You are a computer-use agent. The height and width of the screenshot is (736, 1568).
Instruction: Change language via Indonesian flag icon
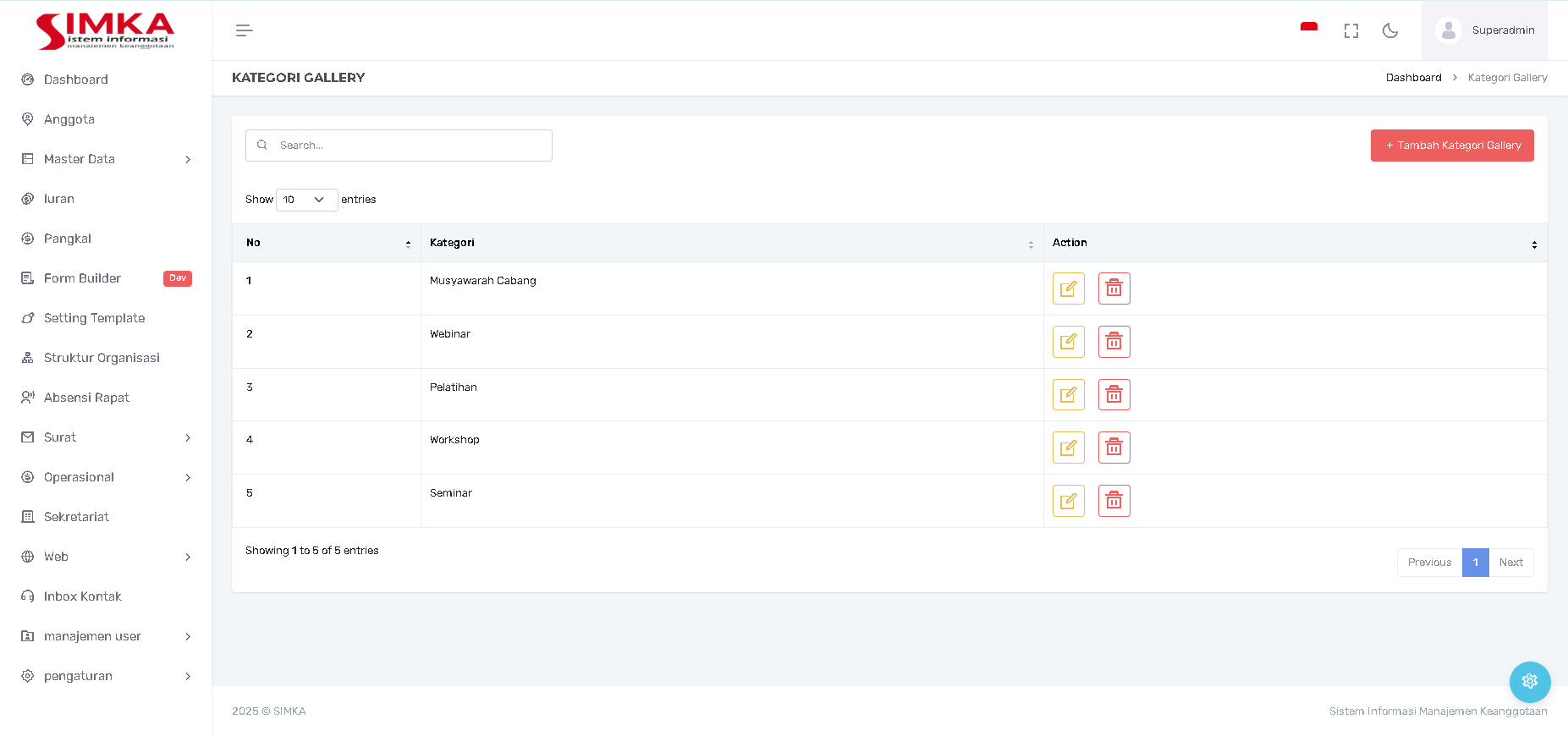tap(1308, 29)
